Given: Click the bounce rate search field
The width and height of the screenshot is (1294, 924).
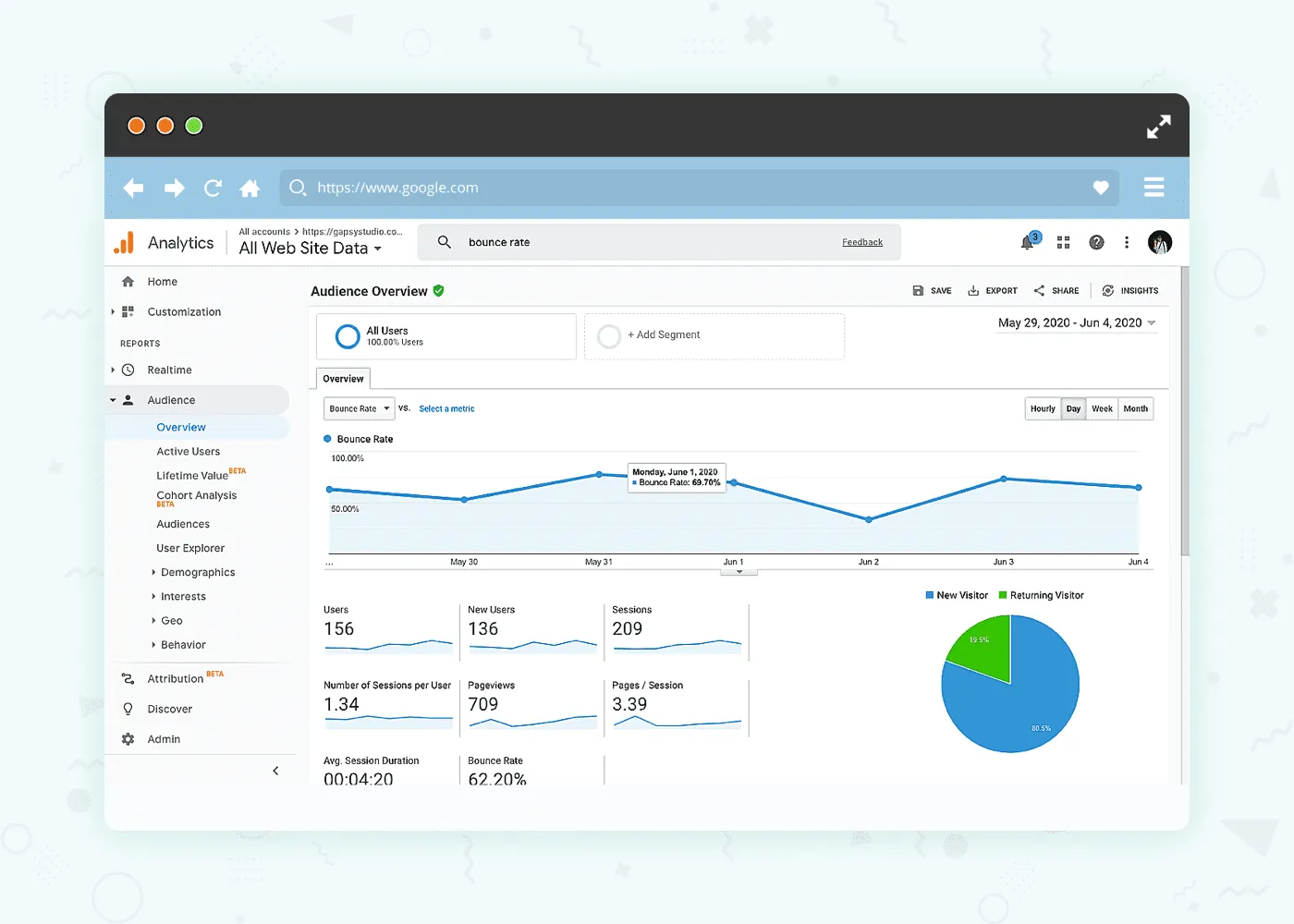Looking at the screenshot, I should click(x=555, y=242).
